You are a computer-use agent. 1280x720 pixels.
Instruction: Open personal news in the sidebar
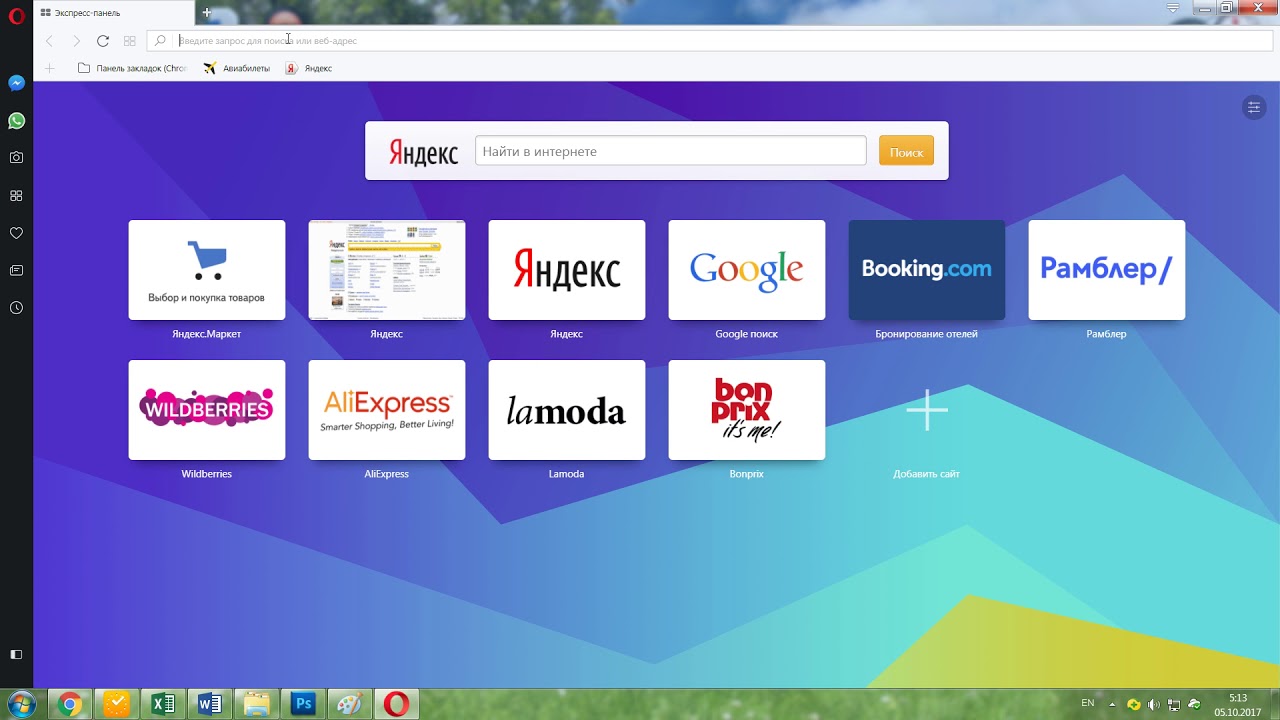(x=16, y=270)
